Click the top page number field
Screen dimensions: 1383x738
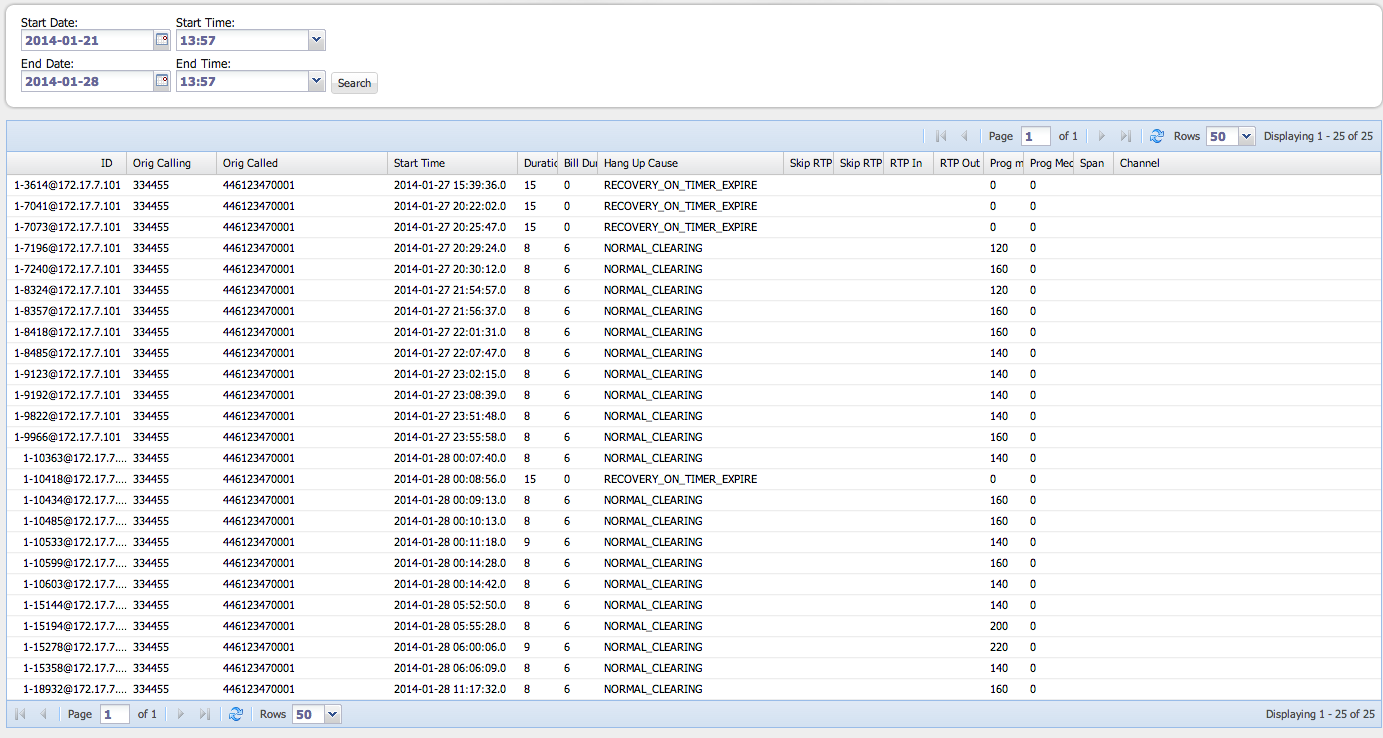1035,136
